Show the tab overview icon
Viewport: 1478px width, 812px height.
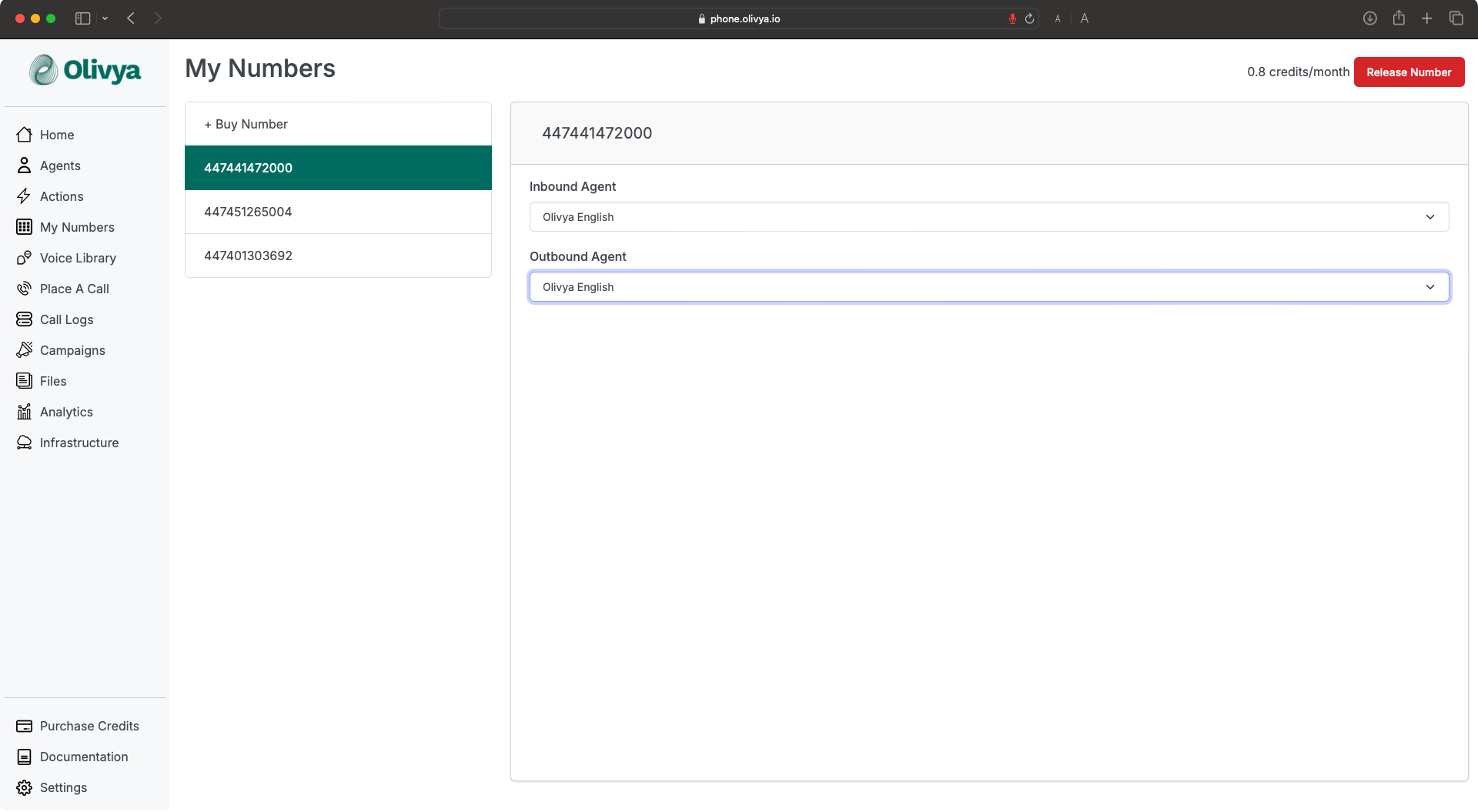pos(1456,18)
